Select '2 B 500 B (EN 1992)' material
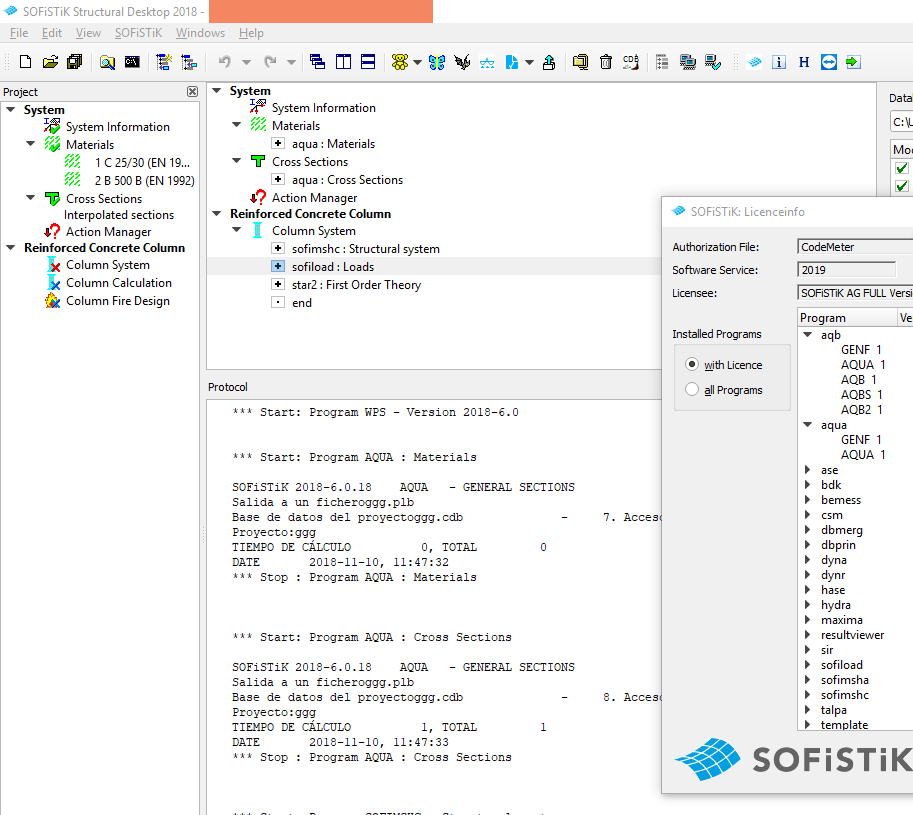The height and width of the screenshot is (815, 913). click(144, 180)
